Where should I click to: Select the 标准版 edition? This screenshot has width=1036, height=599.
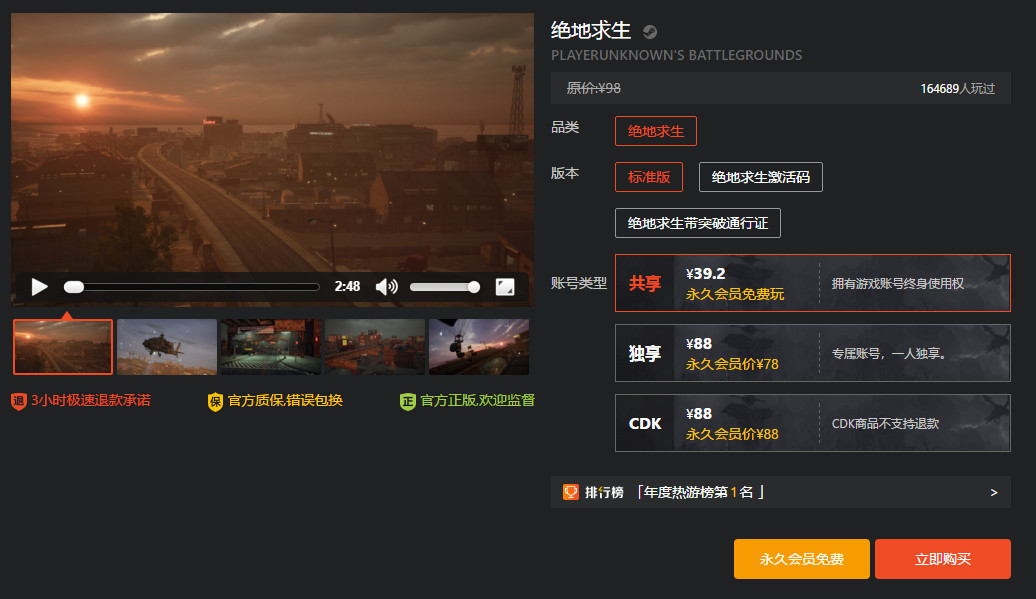pos(649,177)
